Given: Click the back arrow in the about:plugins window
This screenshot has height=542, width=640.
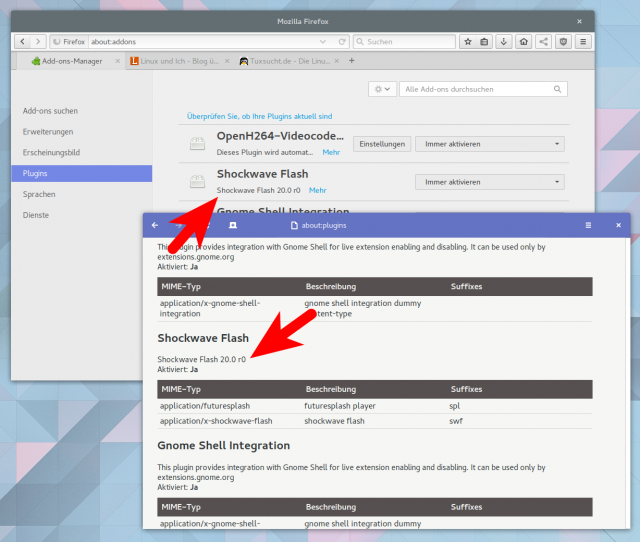Looking at the screenshot, I should point(155,225).
